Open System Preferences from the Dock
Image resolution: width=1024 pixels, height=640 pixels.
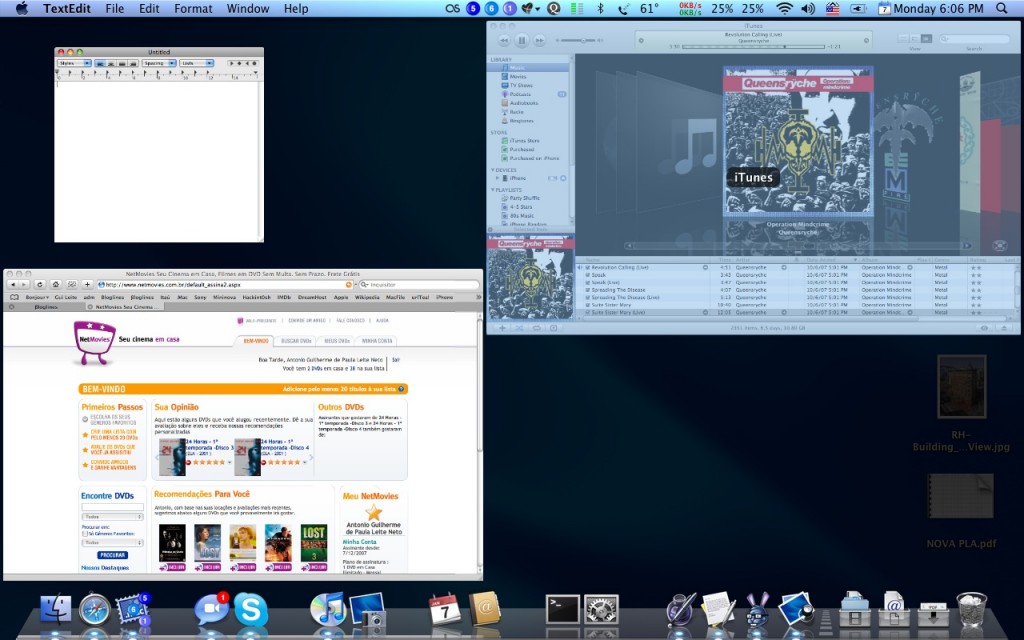[x=601, y=609]
